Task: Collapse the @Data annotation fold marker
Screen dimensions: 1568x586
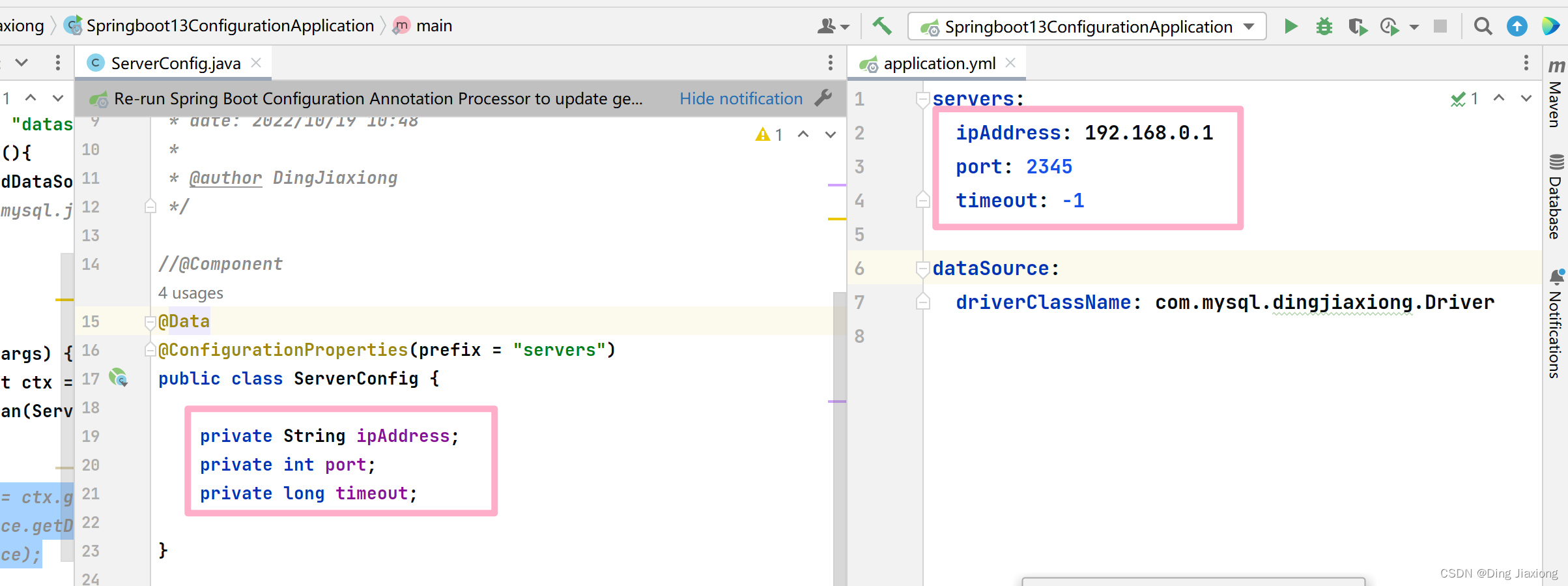Action: point(150,321)
